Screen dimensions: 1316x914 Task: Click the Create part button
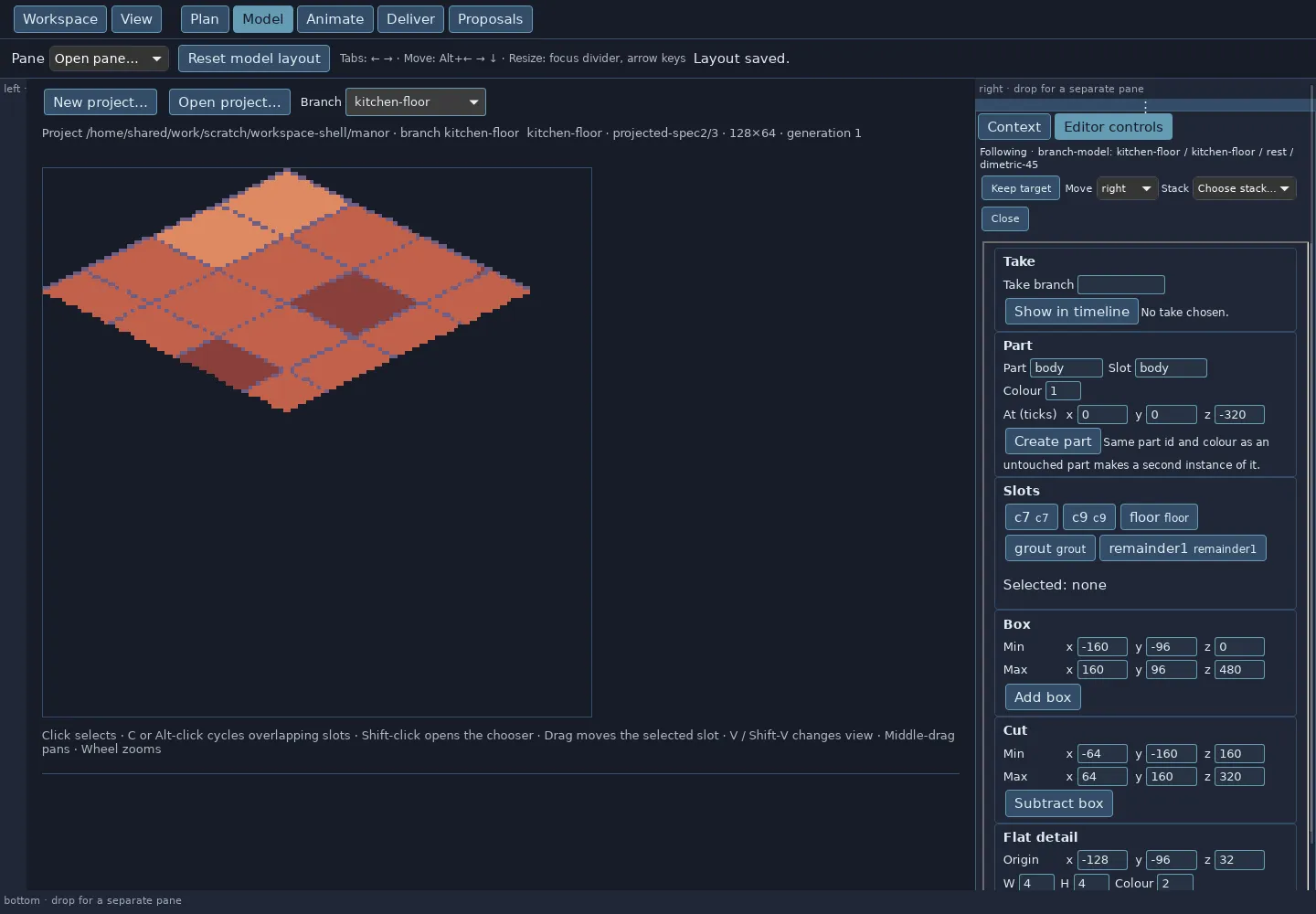point(1053,441)
